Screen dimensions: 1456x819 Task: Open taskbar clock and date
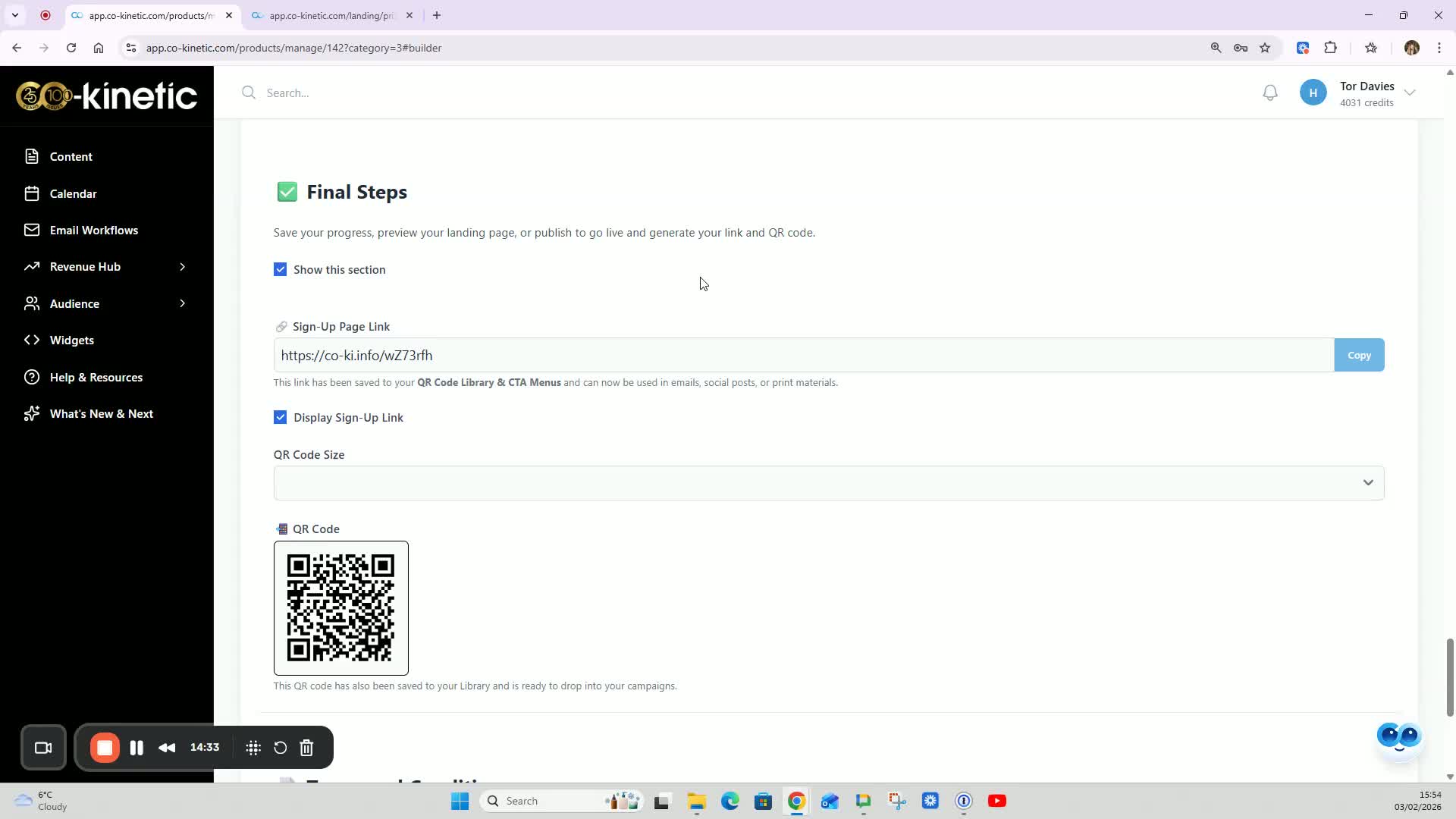[x=1417, y=801]
